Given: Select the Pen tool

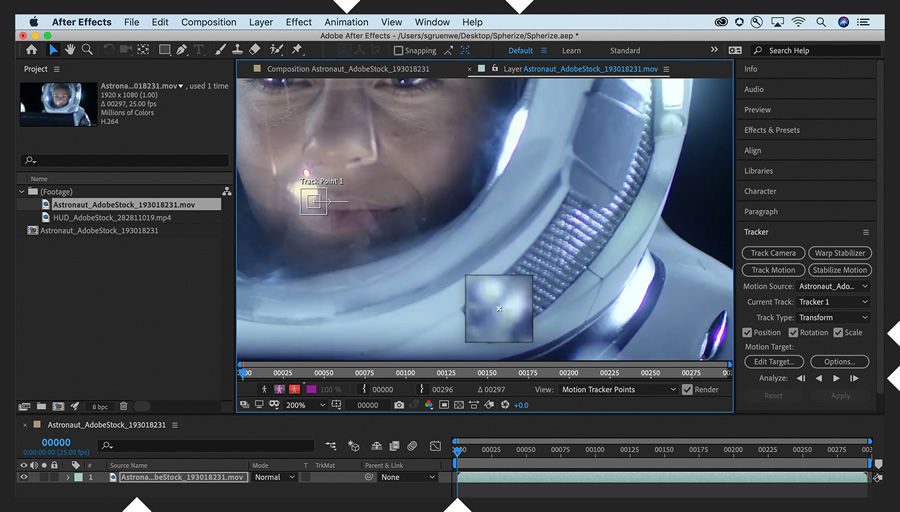Looking at the screenshot, I should [181, 49].
